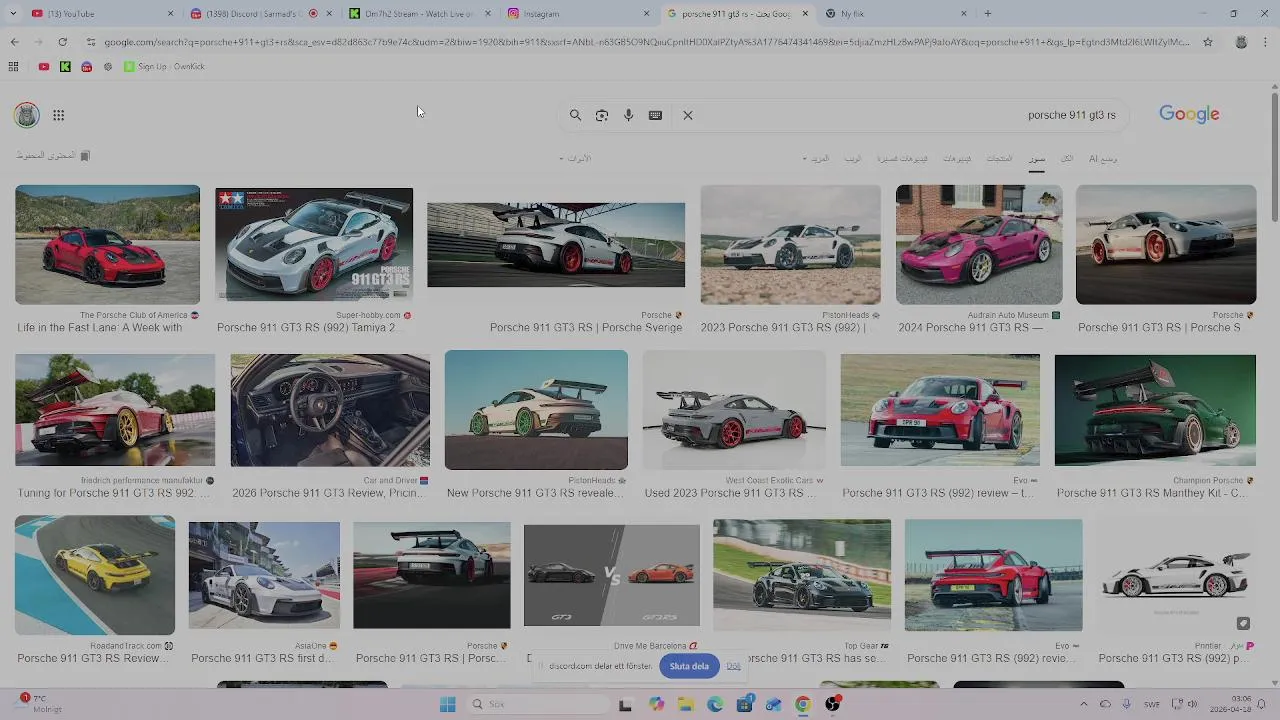1280x720 pixels.
Task: Open West Coast Exotic Cars grey Porsche image
Action: [734, 410]
